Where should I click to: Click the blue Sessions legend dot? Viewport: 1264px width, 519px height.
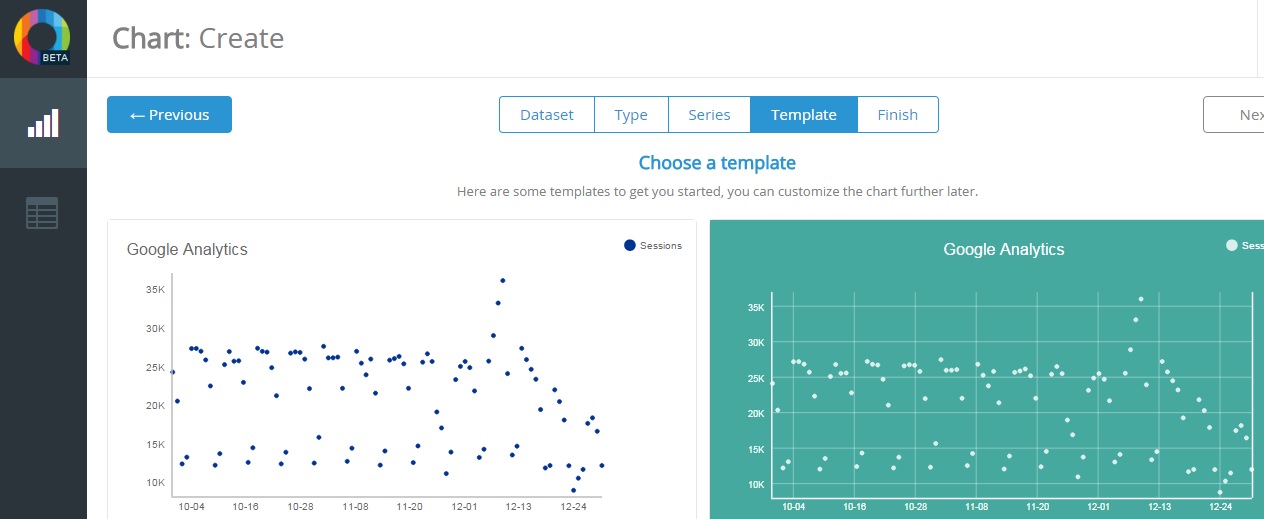click(629, 245)
